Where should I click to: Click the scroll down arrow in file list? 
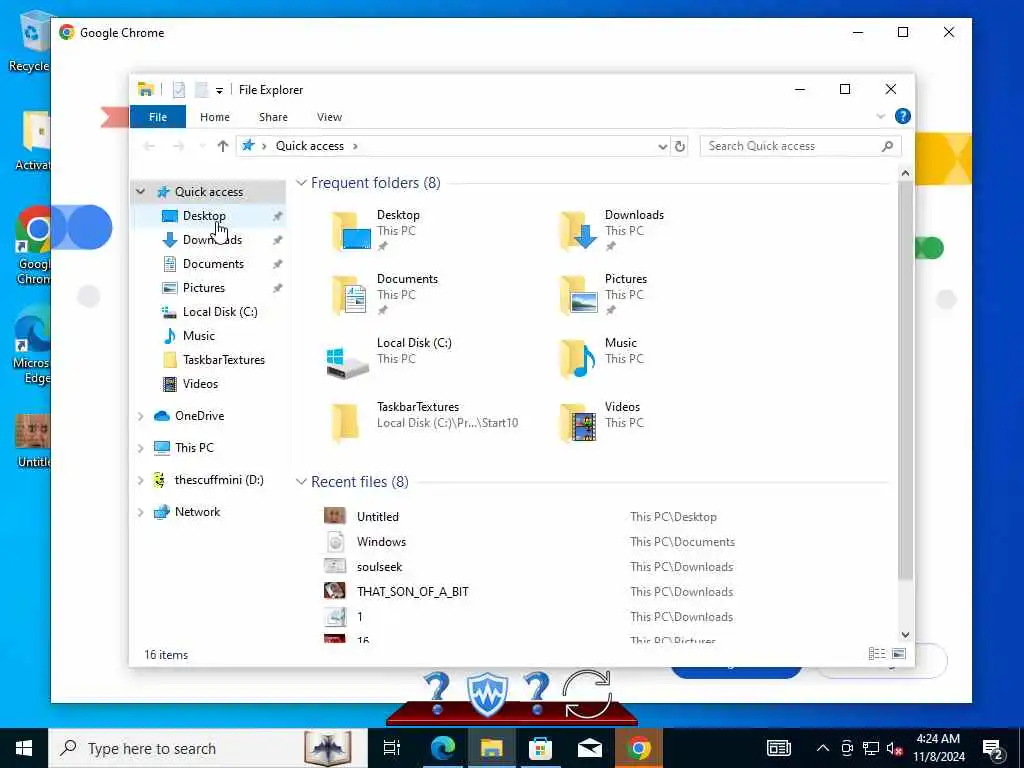(x=905, y=634)
